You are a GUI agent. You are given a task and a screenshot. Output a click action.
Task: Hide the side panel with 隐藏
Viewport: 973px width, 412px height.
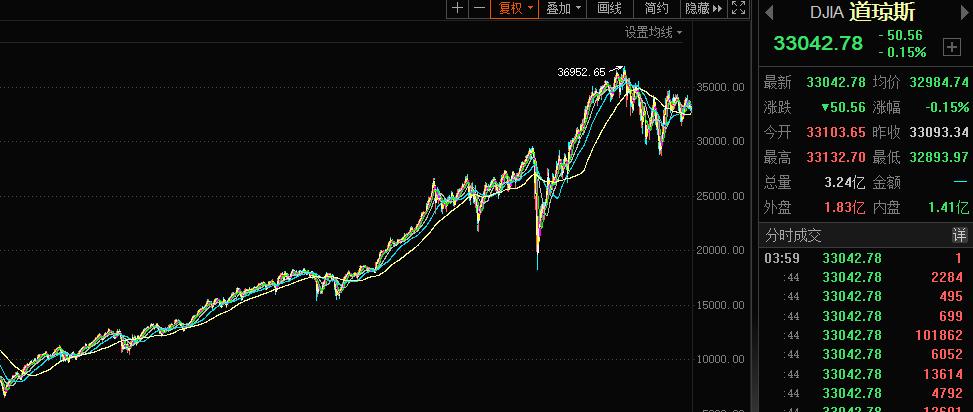coord(702,8)
